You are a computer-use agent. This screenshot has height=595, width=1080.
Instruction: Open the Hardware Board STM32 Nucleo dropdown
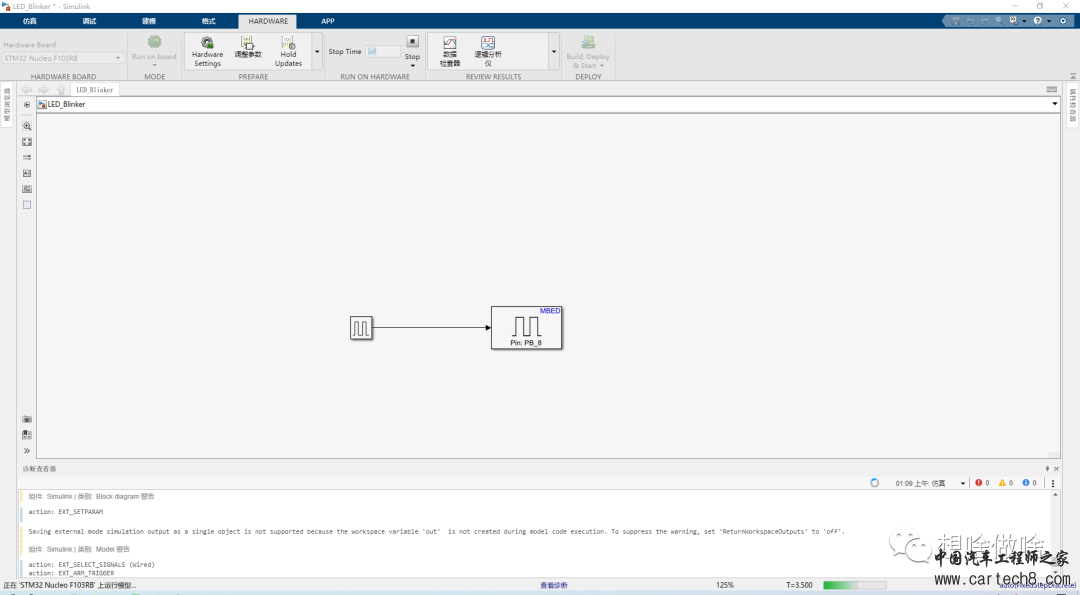click(x=62, y=58)
